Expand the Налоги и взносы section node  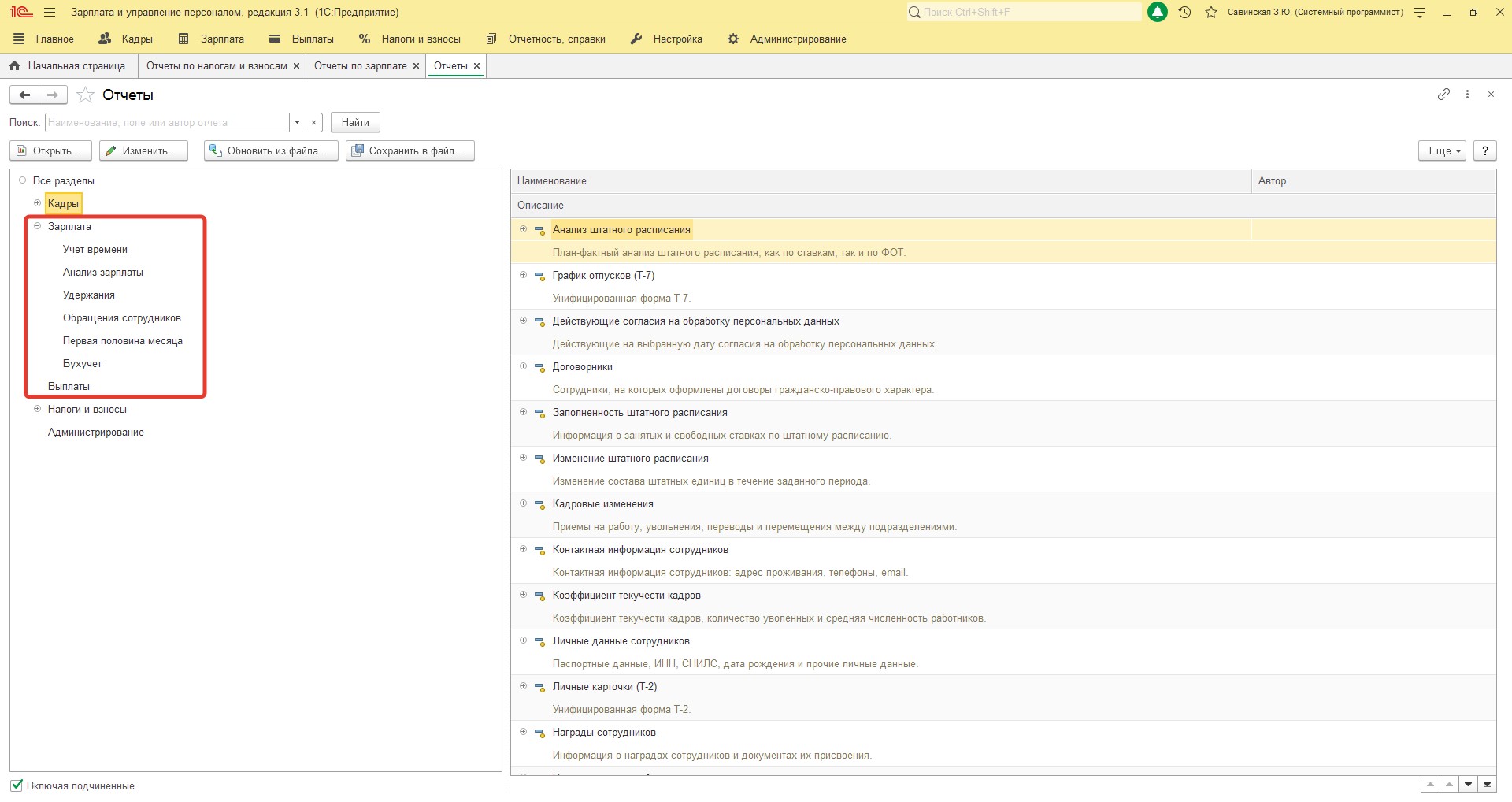(37, 409)
